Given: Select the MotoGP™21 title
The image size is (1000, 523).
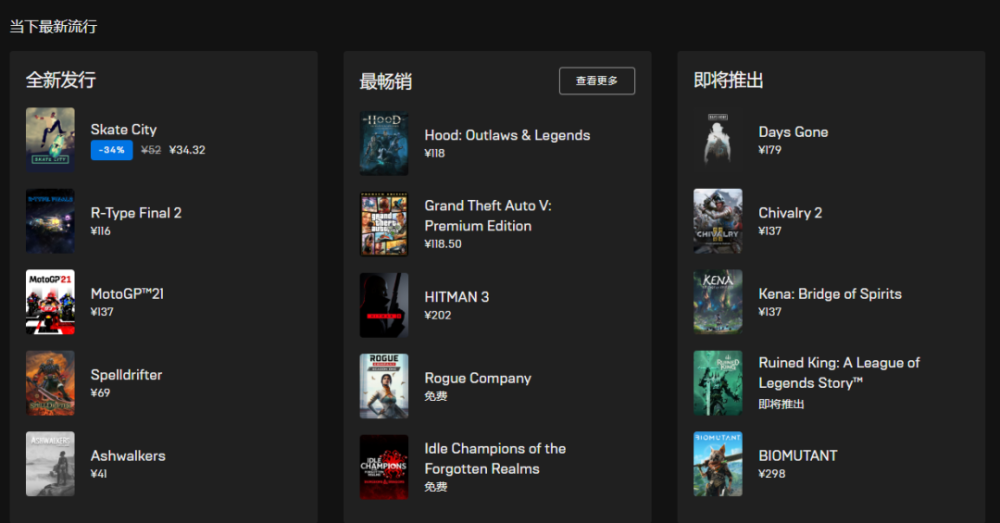Looking at the screenshot, I should click(127, 294).
